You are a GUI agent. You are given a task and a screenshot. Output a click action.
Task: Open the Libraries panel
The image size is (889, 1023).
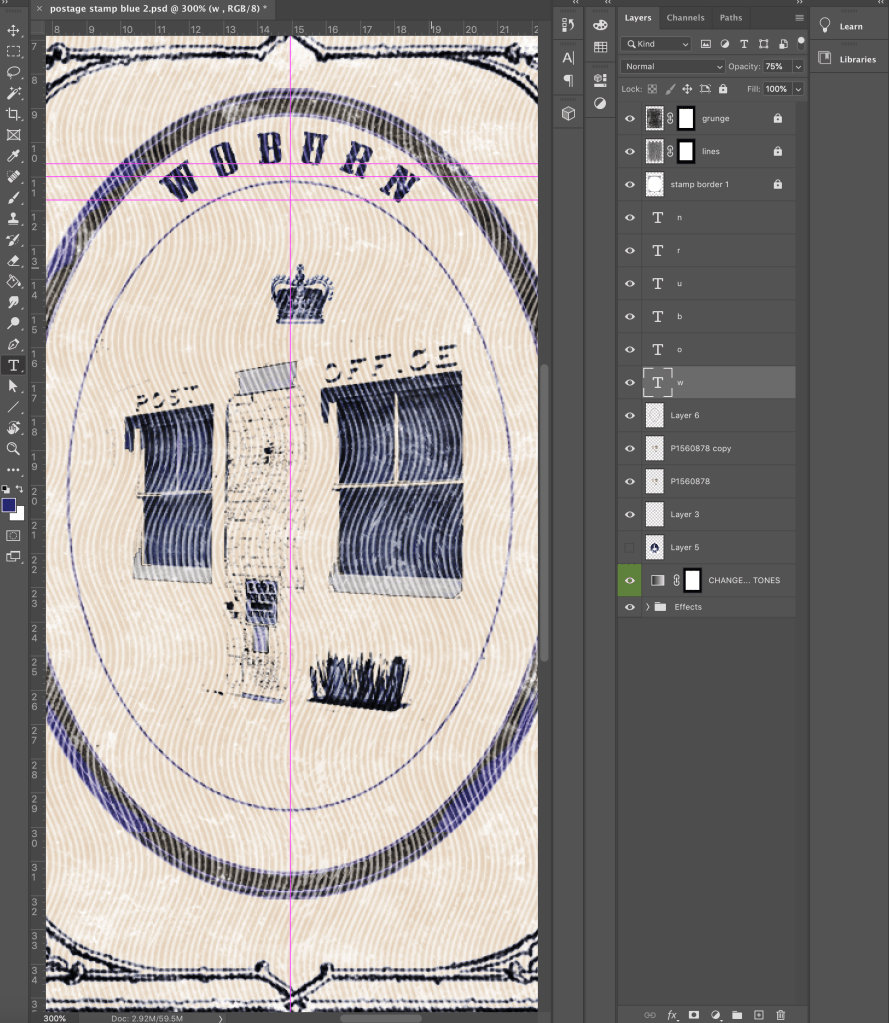(856, 59)
